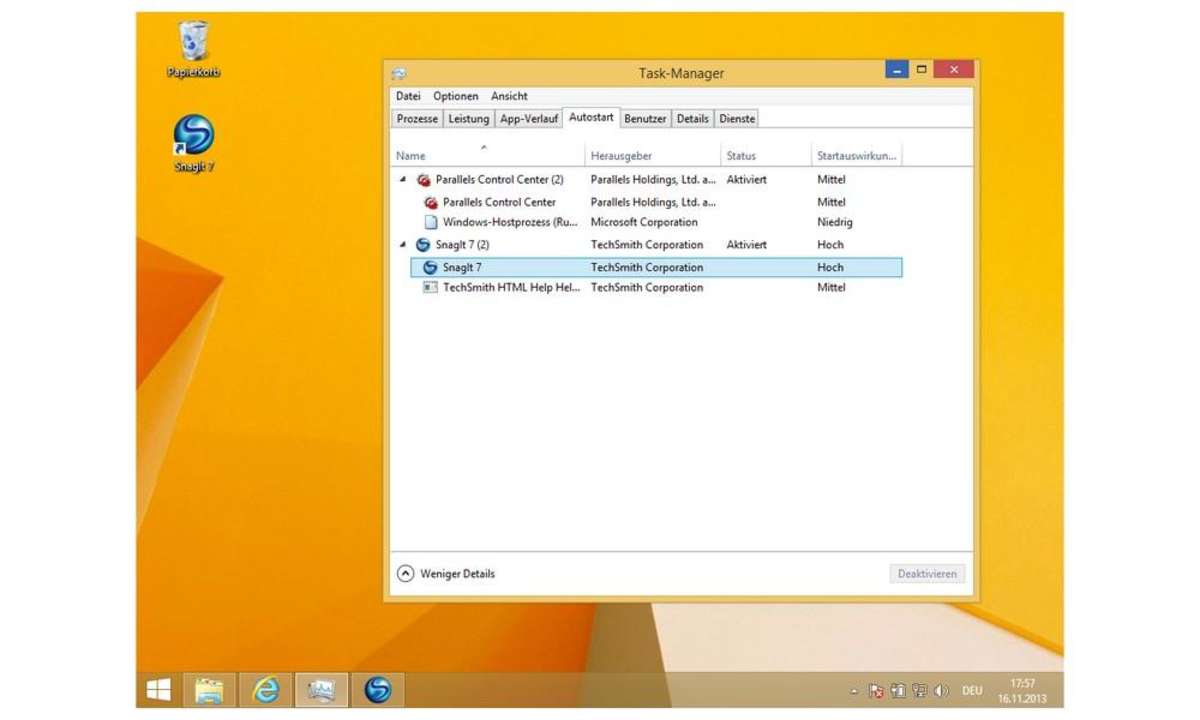
Task: Select the SnagIt 7 desktop shortcut
Action: click(193, 144)
